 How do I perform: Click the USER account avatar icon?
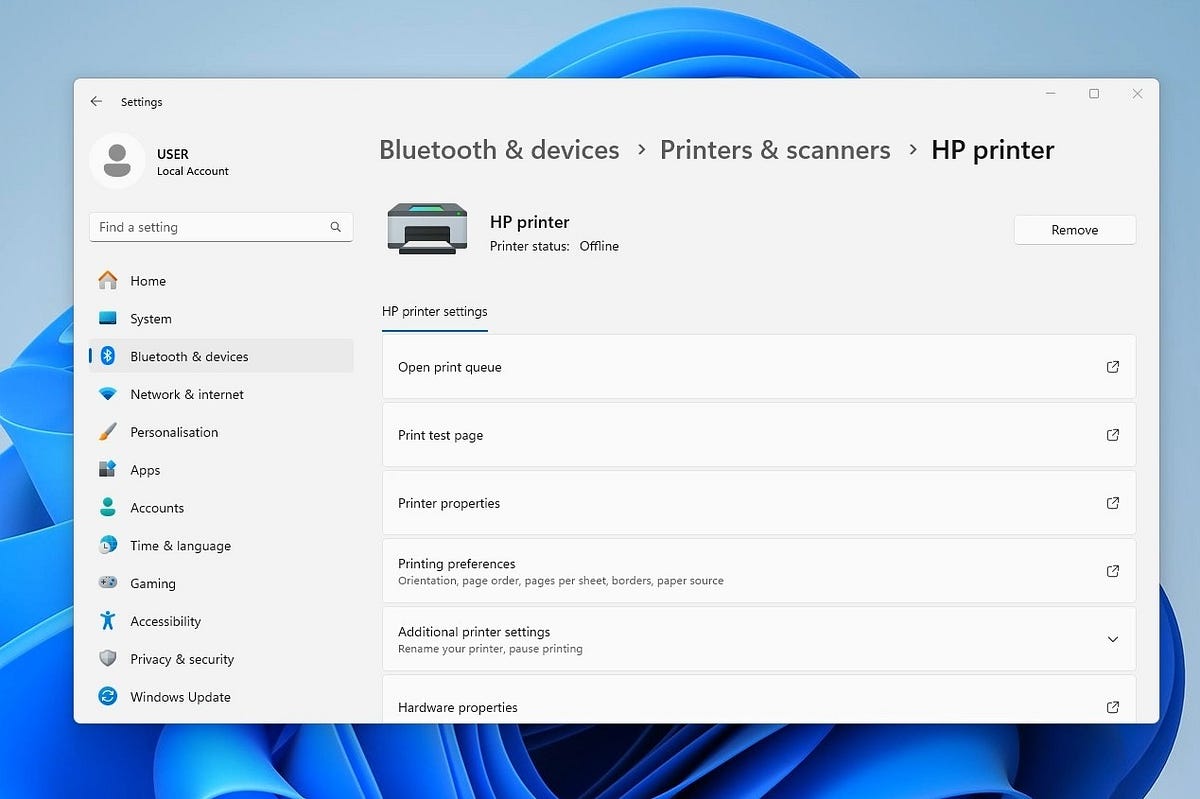[117, 160]
